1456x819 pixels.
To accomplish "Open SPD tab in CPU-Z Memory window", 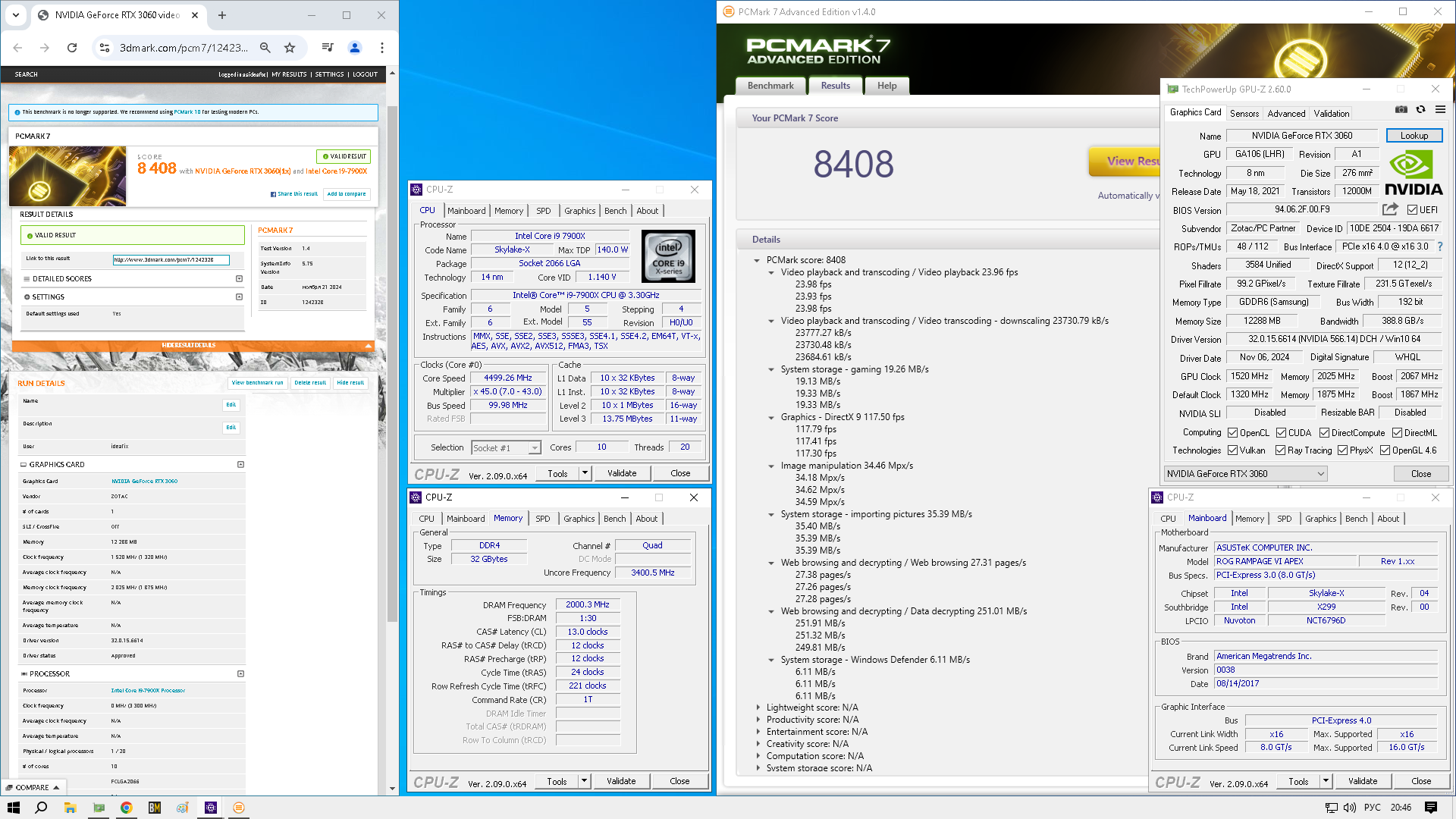I will 542,519.
